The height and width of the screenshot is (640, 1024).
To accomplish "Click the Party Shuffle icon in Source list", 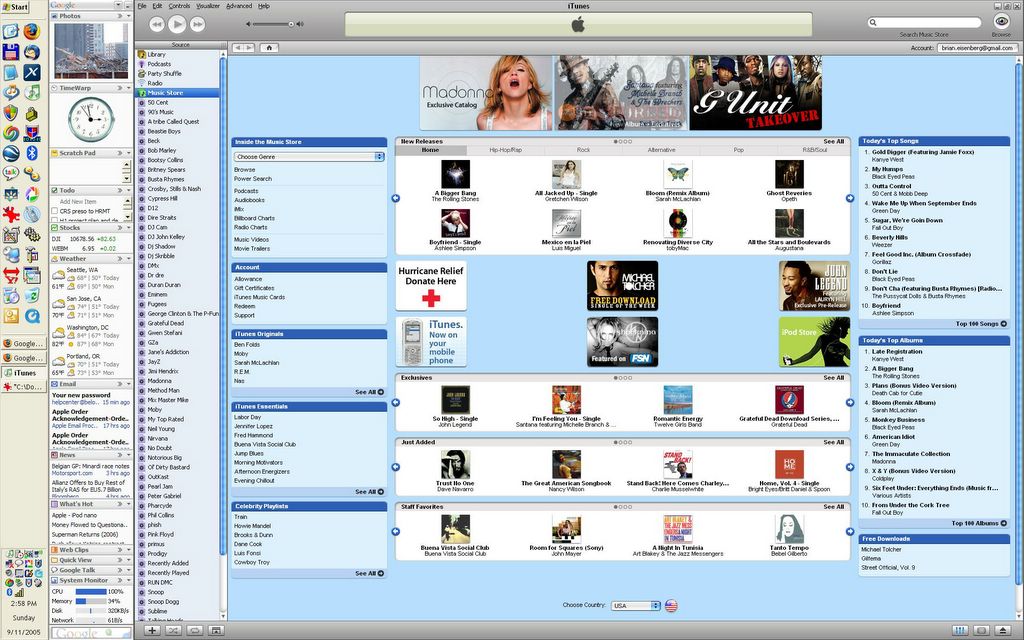I will click(x=142, y=74).
